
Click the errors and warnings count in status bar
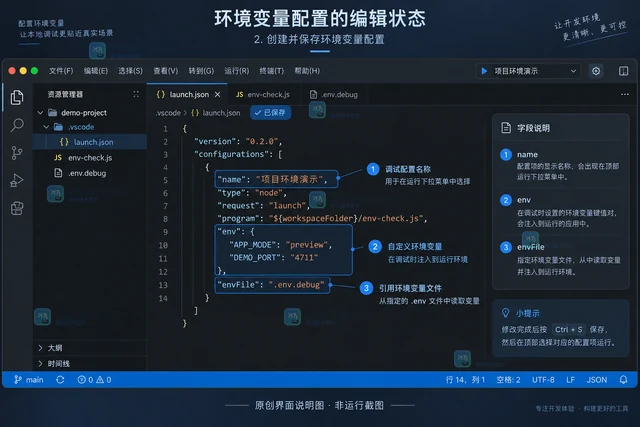[x=94, y=380]
